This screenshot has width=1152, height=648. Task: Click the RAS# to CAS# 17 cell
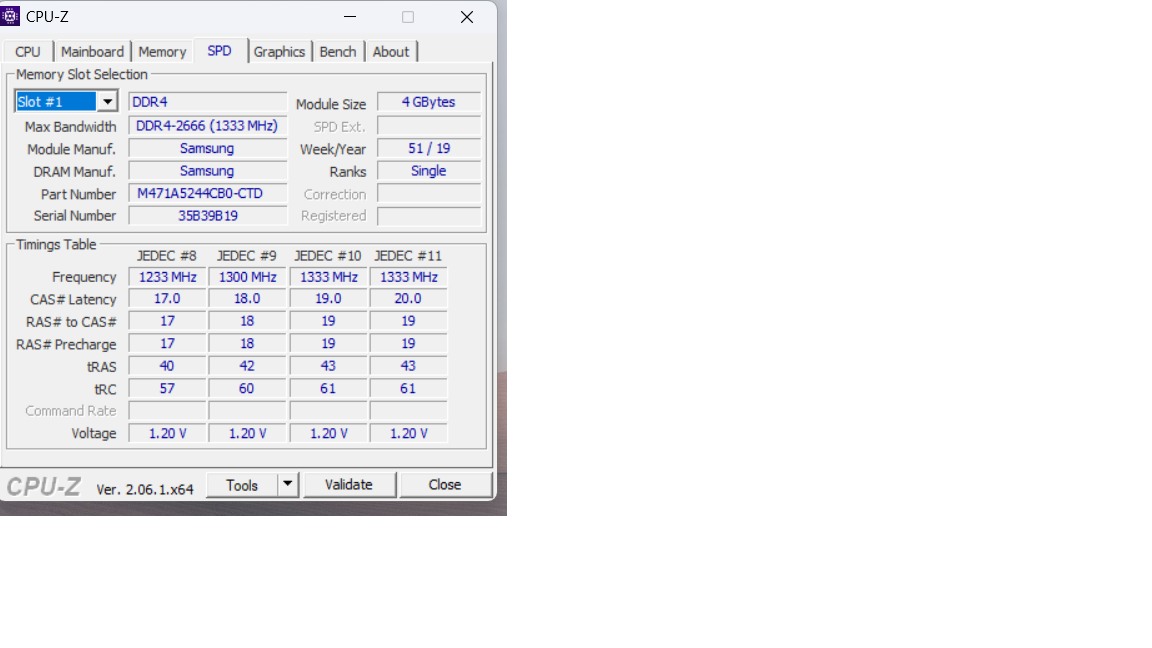tap(168, 321)
